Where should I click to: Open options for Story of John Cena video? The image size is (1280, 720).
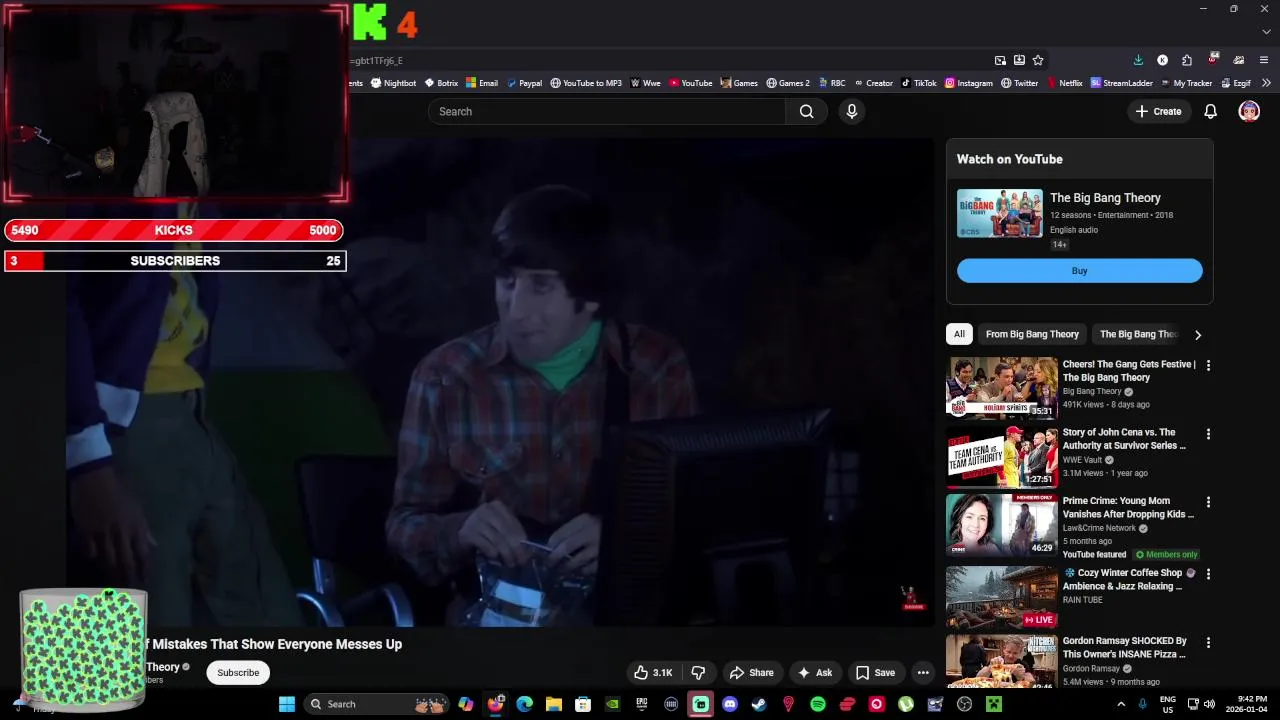1208,434
